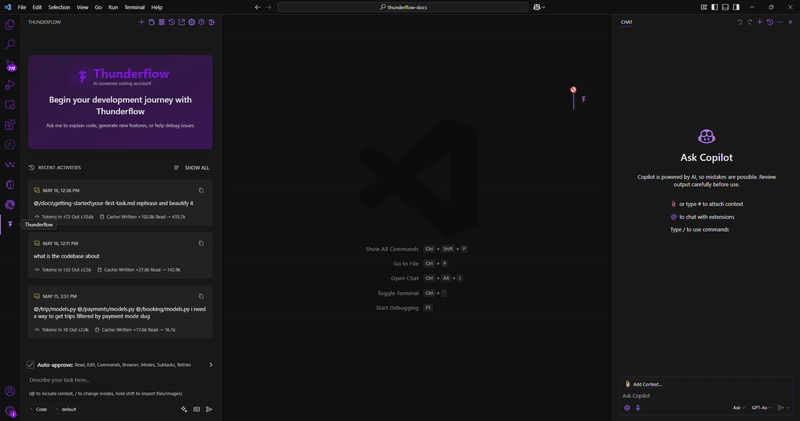The height and width of the screenshot is (421, 800).
Task: Open Accounts menu in activity bar
Action: (x=10, y=391)
